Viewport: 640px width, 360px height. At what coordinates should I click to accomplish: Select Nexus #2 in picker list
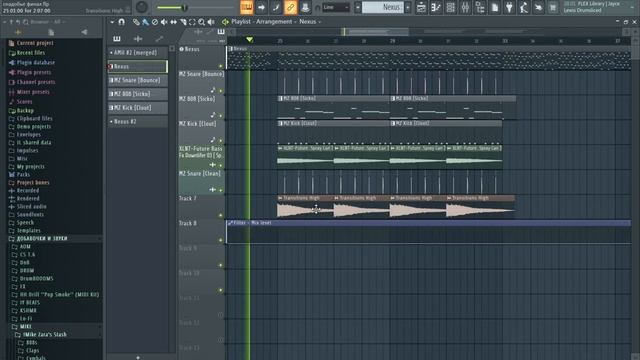tap(138, 122)
